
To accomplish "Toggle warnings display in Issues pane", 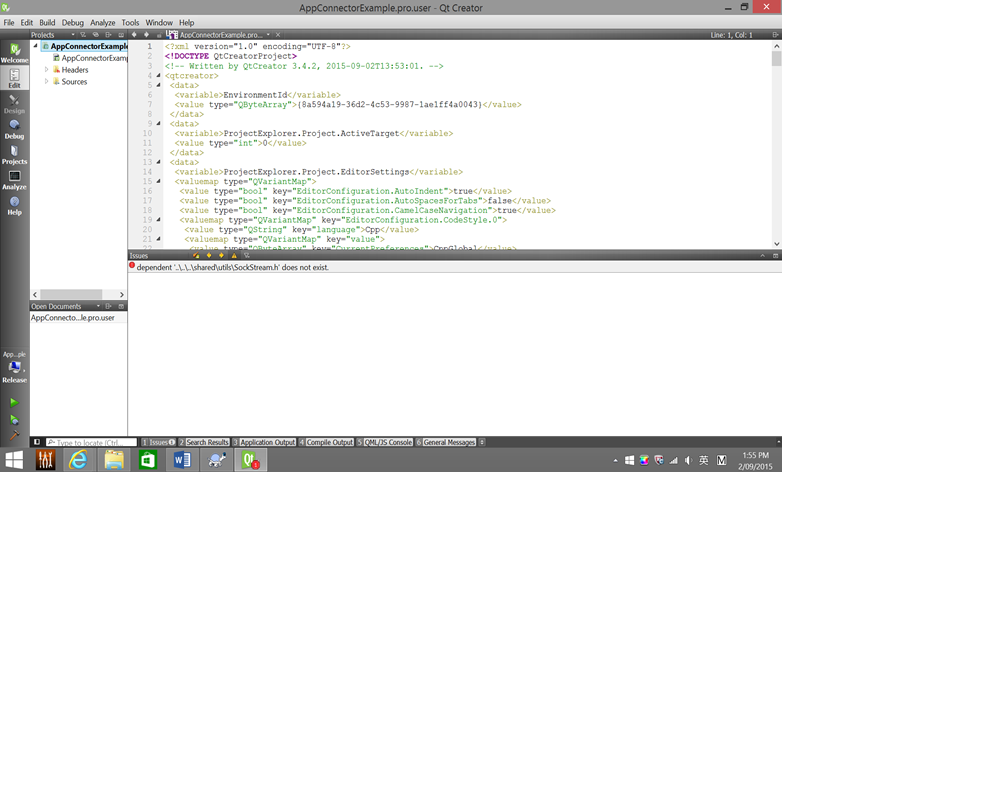I will [234, 255].
